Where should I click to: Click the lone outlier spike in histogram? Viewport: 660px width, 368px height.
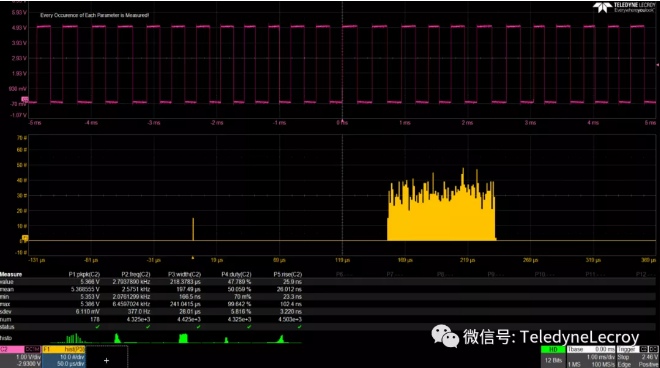(x=193, y=229)
